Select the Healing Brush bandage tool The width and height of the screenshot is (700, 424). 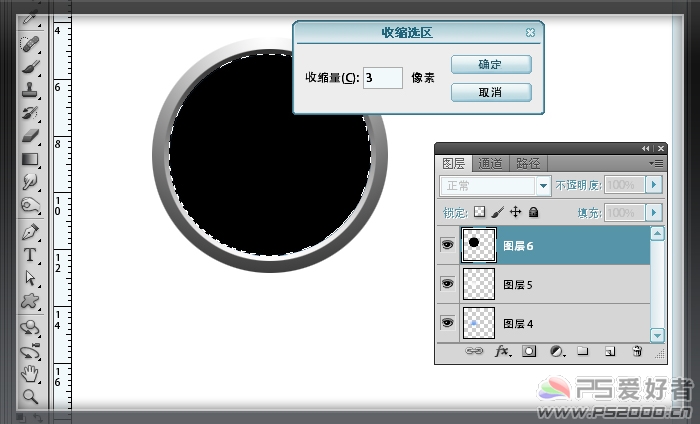click(x=30, y=44)
